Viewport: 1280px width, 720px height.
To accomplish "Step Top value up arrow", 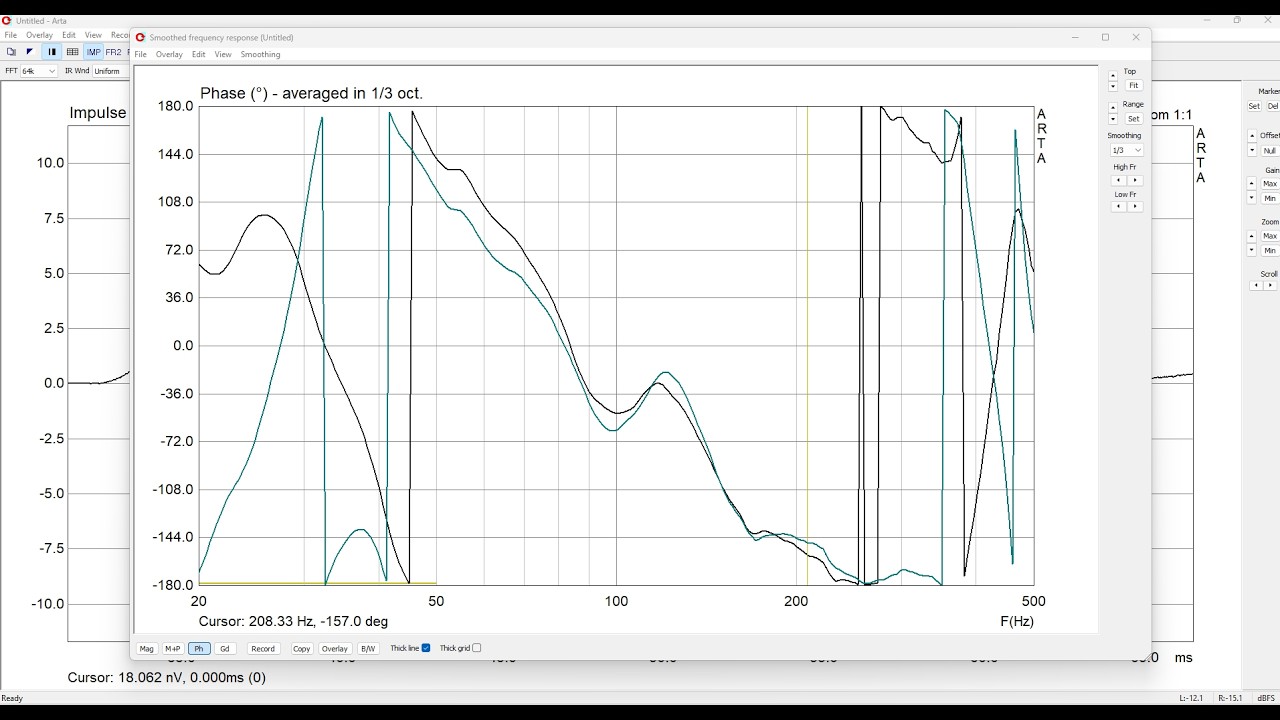I will click(1113, 75).
